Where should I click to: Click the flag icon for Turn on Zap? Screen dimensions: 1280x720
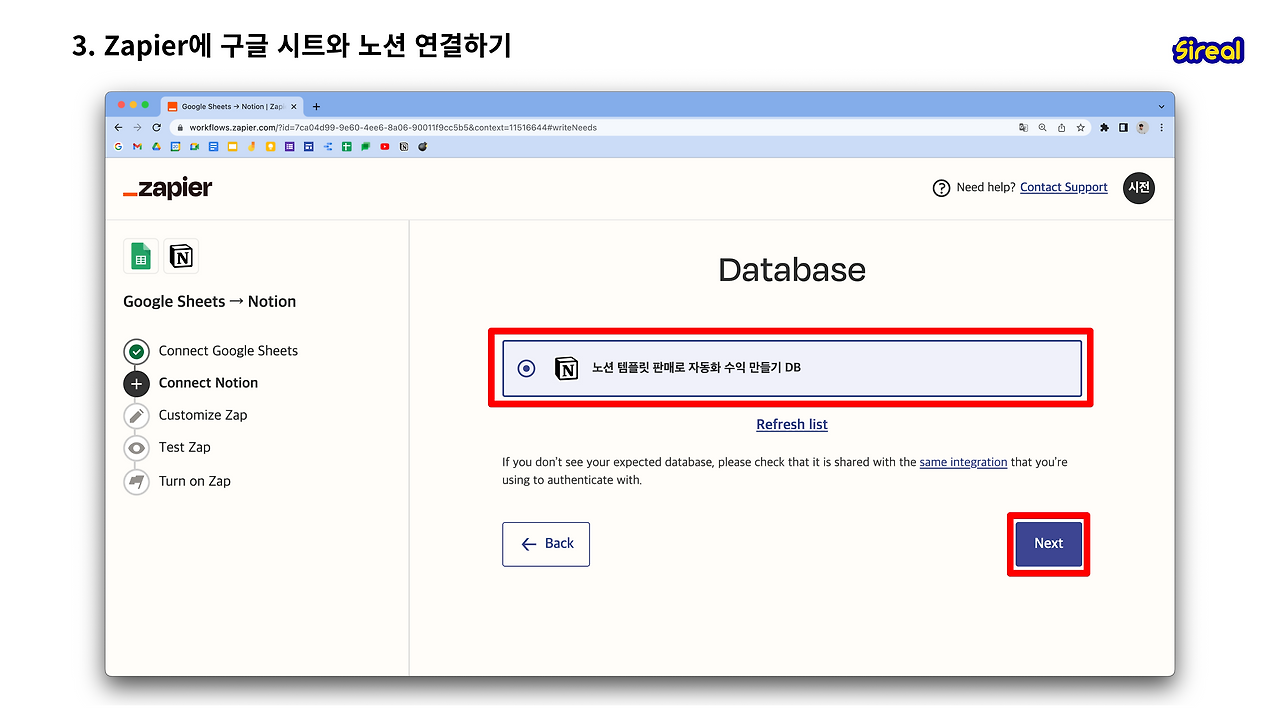pyautogui.click(x=136, y=481)
